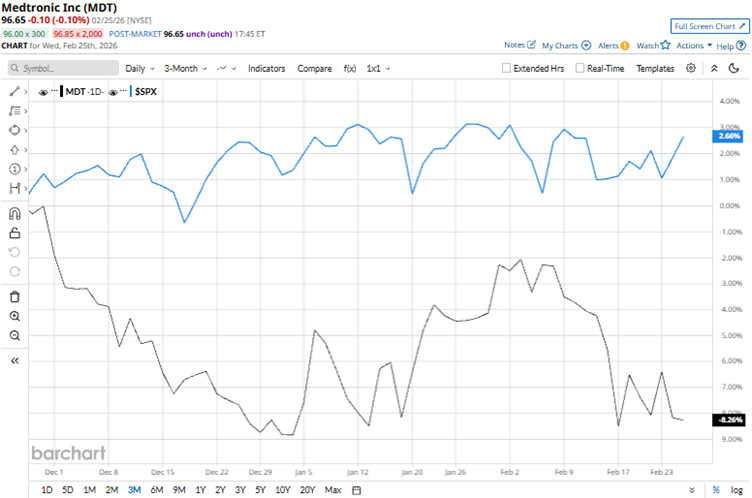752x498 pixels.
Task: Open the Compare menu
Action: 314,69
